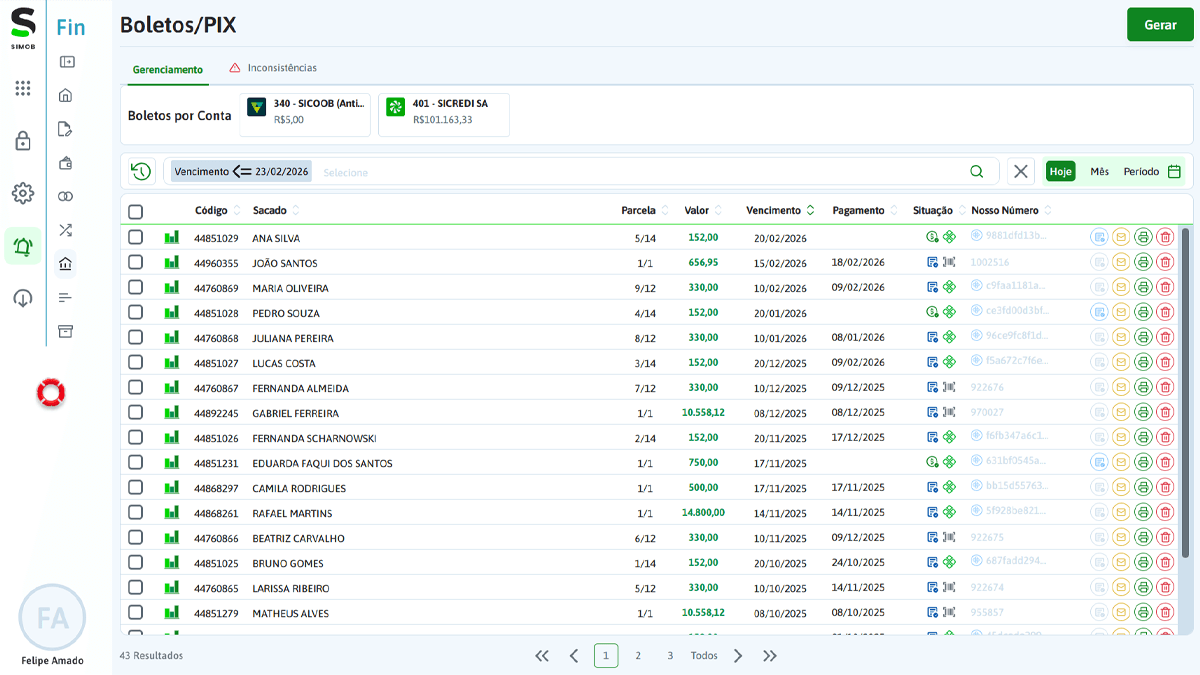Open the apps grid in left sidebar
This screenshot has height=675, width=1200.
(x=23, y=88)
